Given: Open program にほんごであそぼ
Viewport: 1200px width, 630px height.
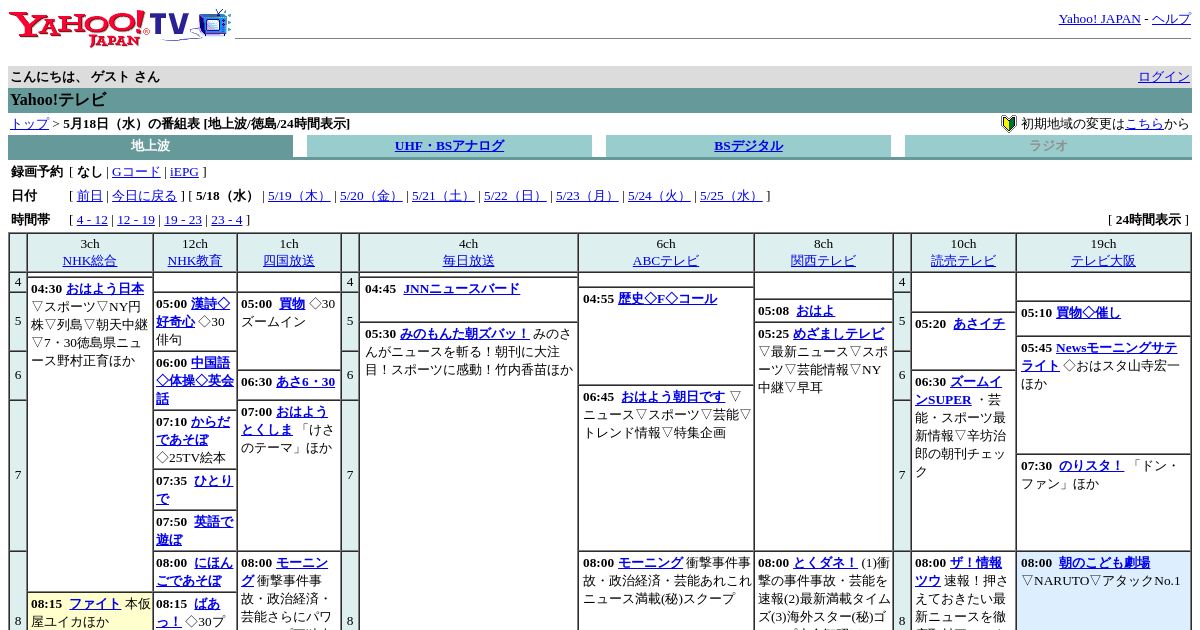Looking at the screenshot, I should 194,572.
